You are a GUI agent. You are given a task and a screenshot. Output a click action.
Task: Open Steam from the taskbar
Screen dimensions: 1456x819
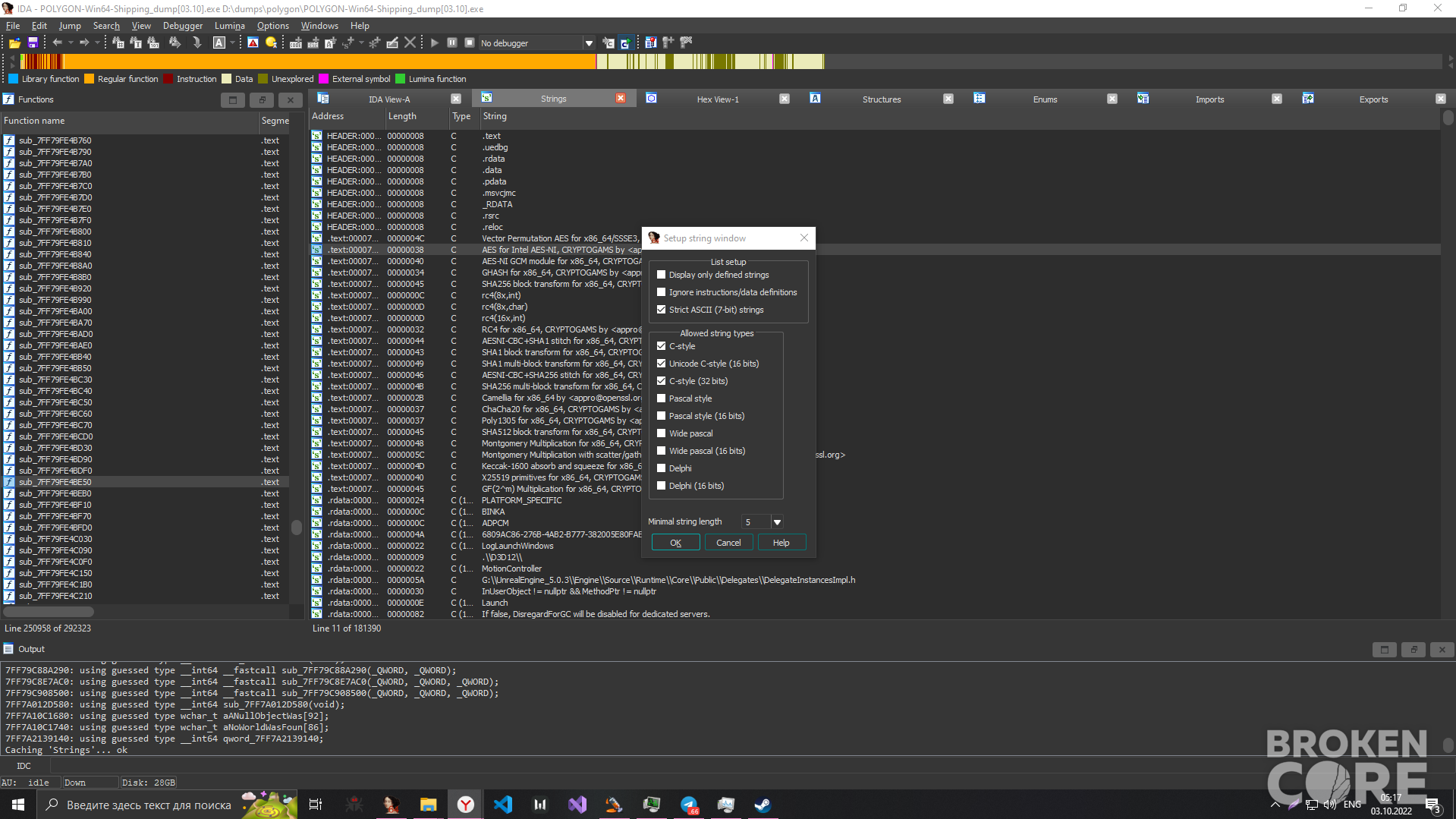point(763,805)
